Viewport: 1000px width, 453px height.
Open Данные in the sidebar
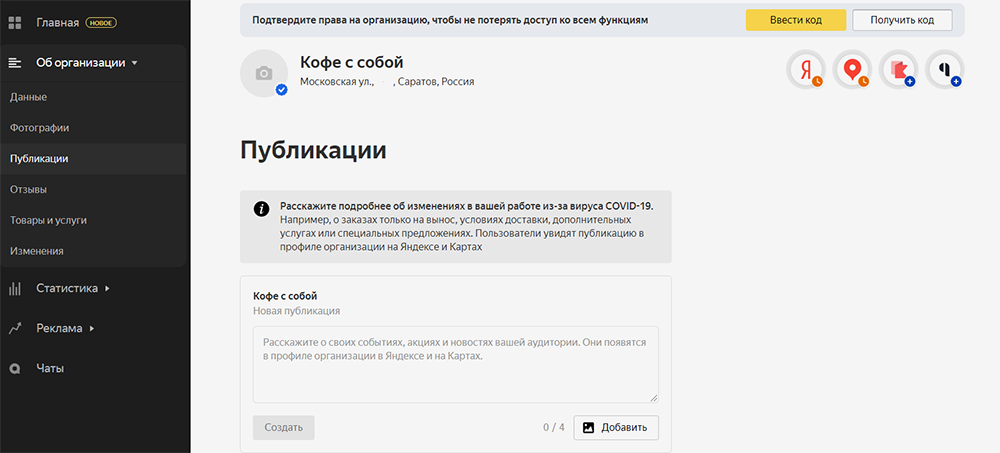pyautogui.click(x=94, y=97)
